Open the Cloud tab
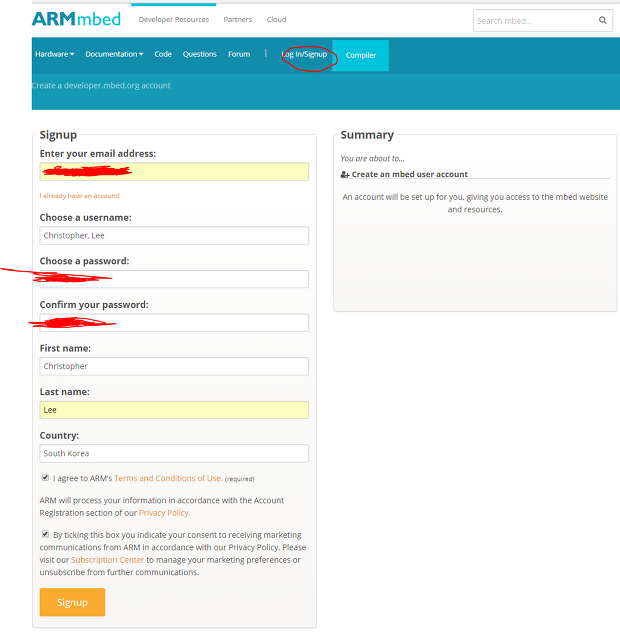The height and width of the screenshot is (638, 620). (276, 20)
